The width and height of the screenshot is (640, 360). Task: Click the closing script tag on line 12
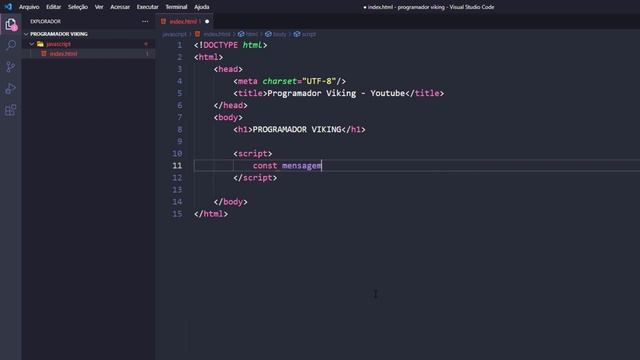[x=255, y=178]
